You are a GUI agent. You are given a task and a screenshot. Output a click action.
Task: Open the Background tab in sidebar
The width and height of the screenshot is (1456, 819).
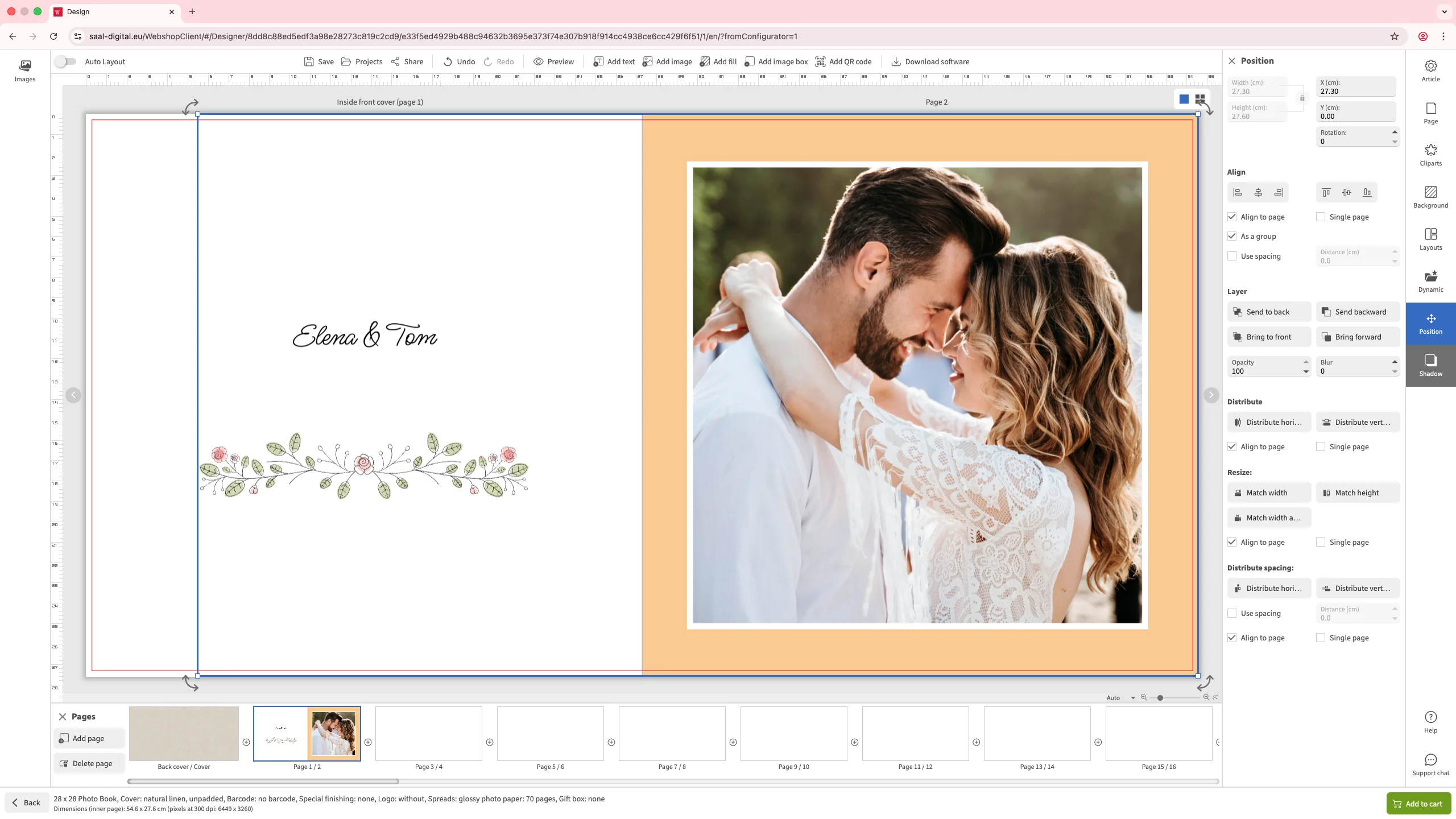tap(1430, 197)
